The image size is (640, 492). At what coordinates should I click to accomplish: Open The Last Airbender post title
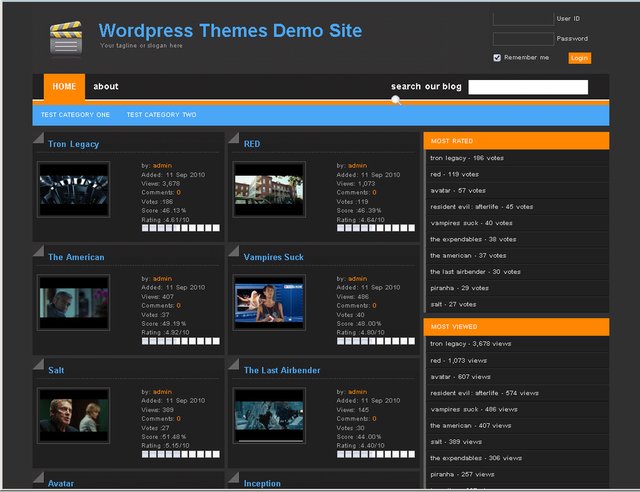point(282,370)
